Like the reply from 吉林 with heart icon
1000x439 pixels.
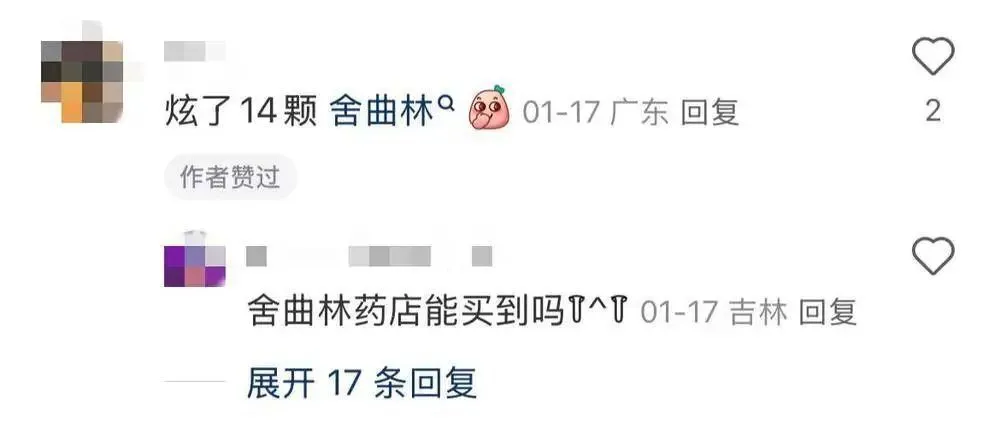coord(933,255)
